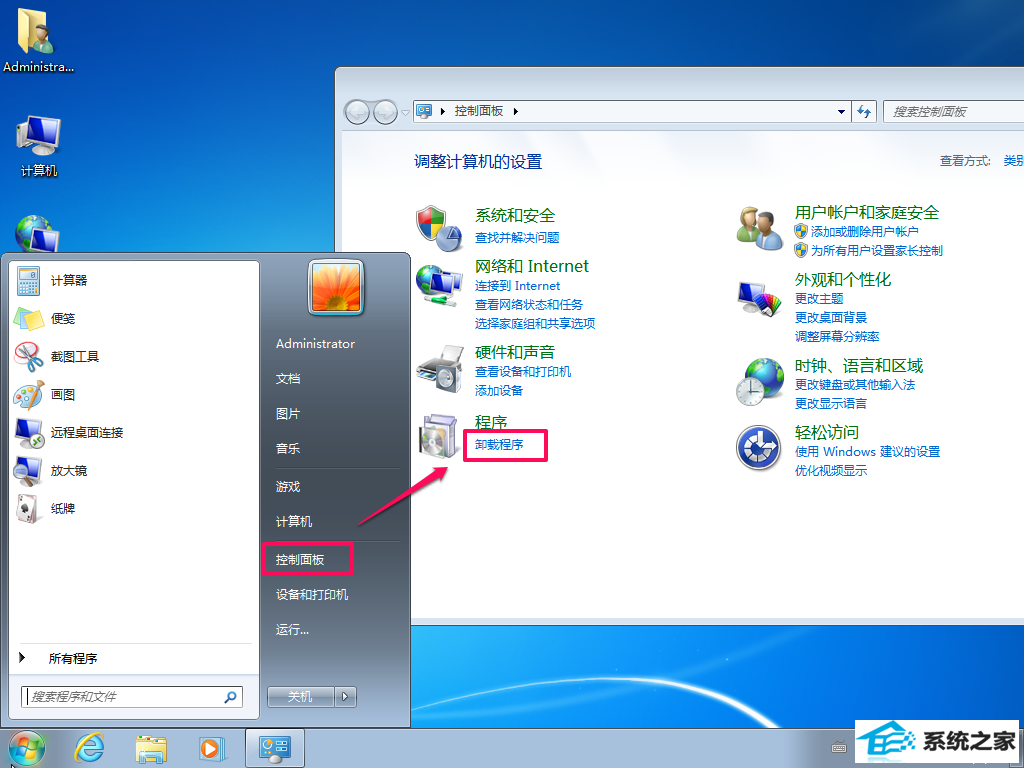Open Computer (计算机) in Start menu right pane

294,521
